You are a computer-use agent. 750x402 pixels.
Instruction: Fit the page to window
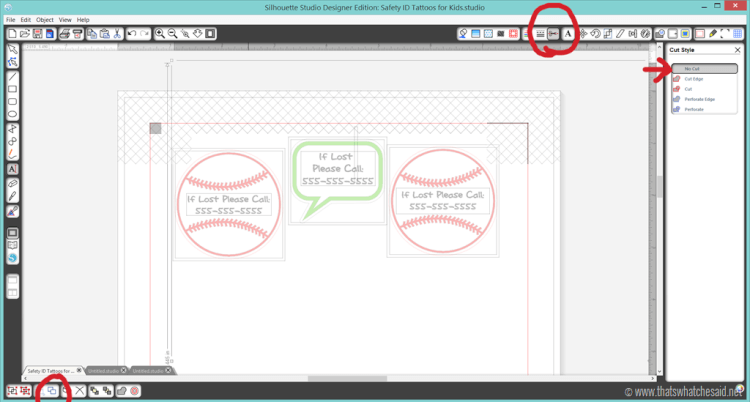[x=210, y=34]
